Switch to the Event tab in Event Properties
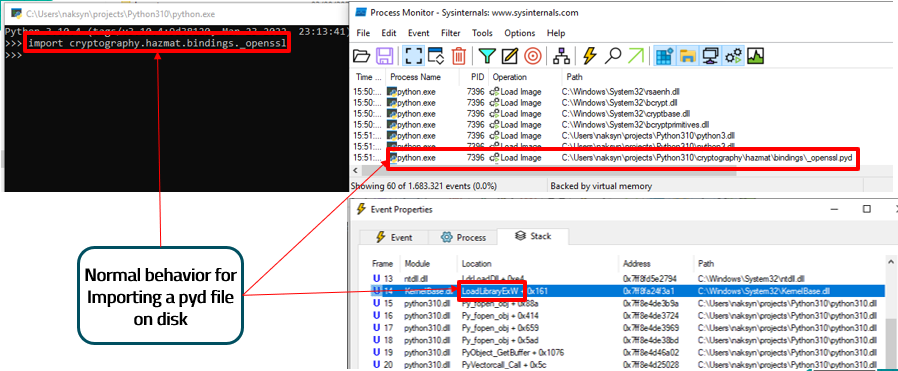The width and height of the screenshot is (898, 371). [x=394, y=237]
